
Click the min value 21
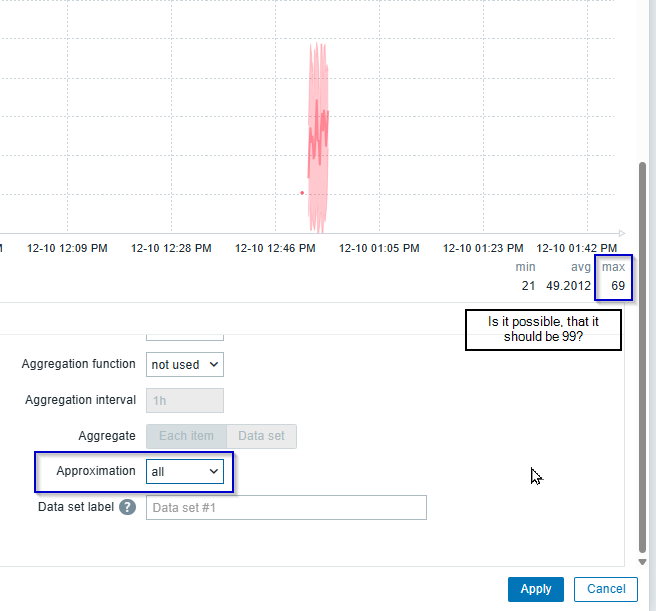[x=528, y=286]
